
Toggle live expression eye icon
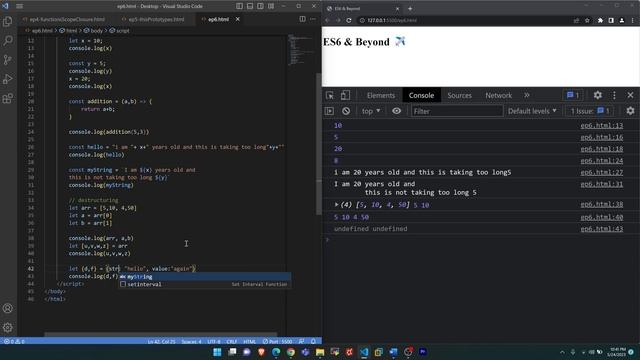tap(396, 111)
